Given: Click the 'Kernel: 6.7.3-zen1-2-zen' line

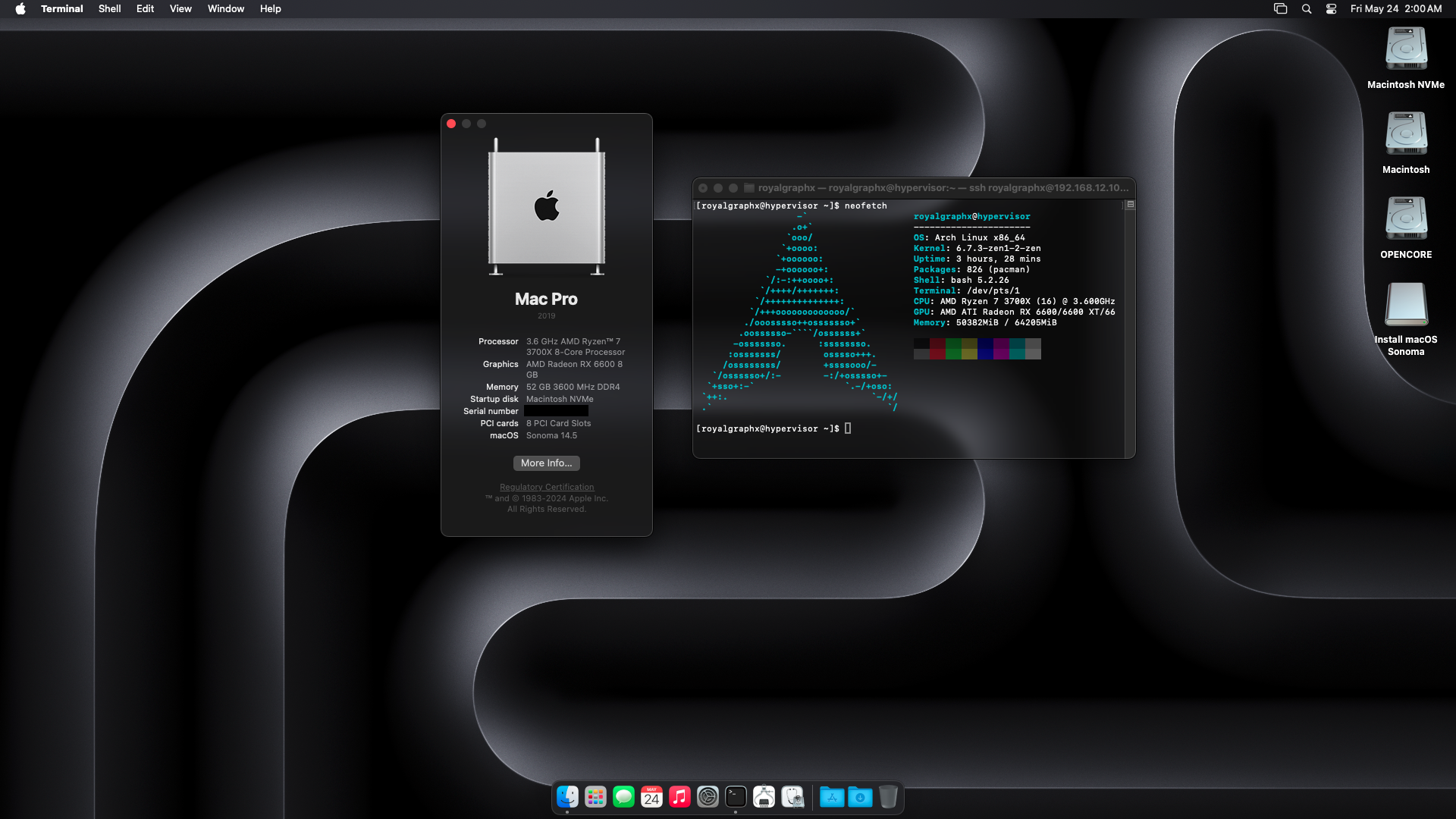Looking at the screenshot, I should pyautogui.click(x=977, y=248).
